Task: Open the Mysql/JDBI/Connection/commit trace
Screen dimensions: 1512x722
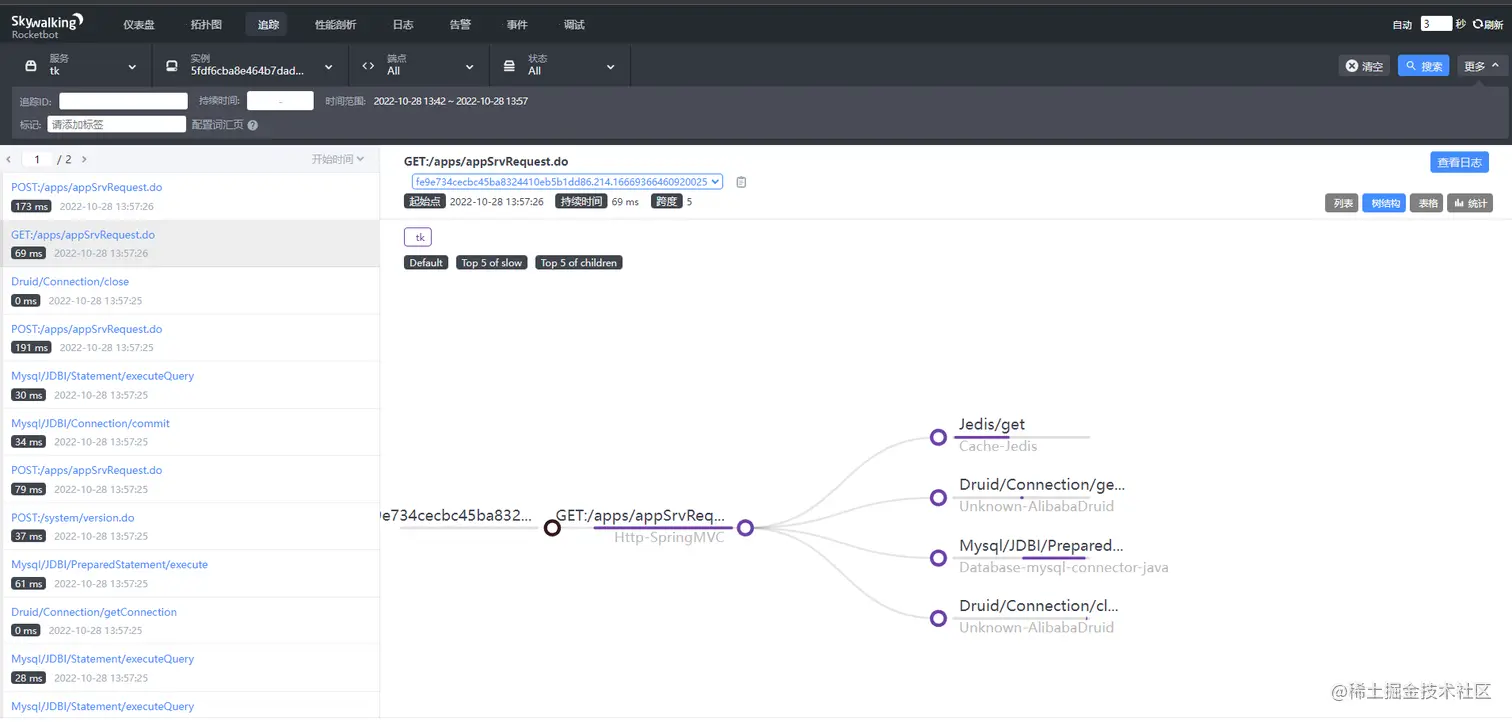Action: pos(190,432)
